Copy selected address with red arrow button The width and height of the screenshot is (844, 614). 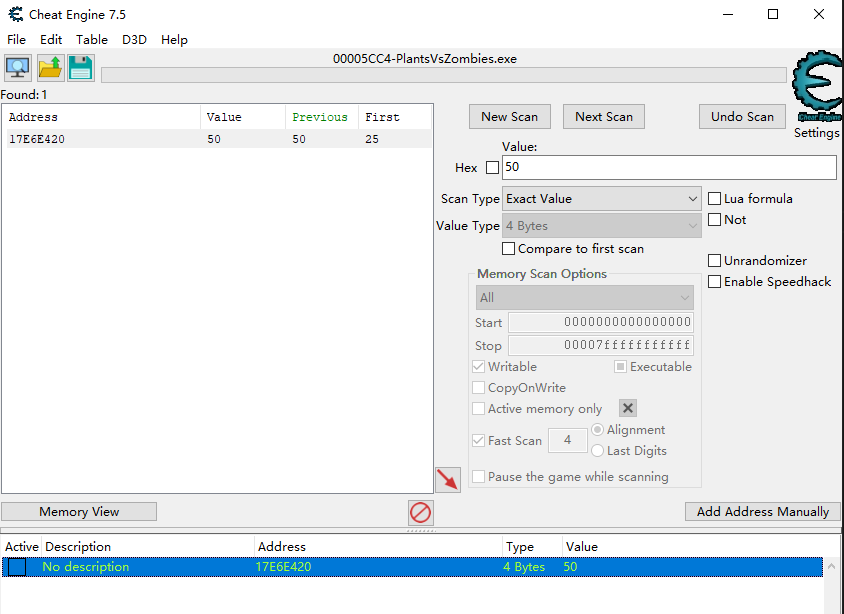[x=448, y=479]
